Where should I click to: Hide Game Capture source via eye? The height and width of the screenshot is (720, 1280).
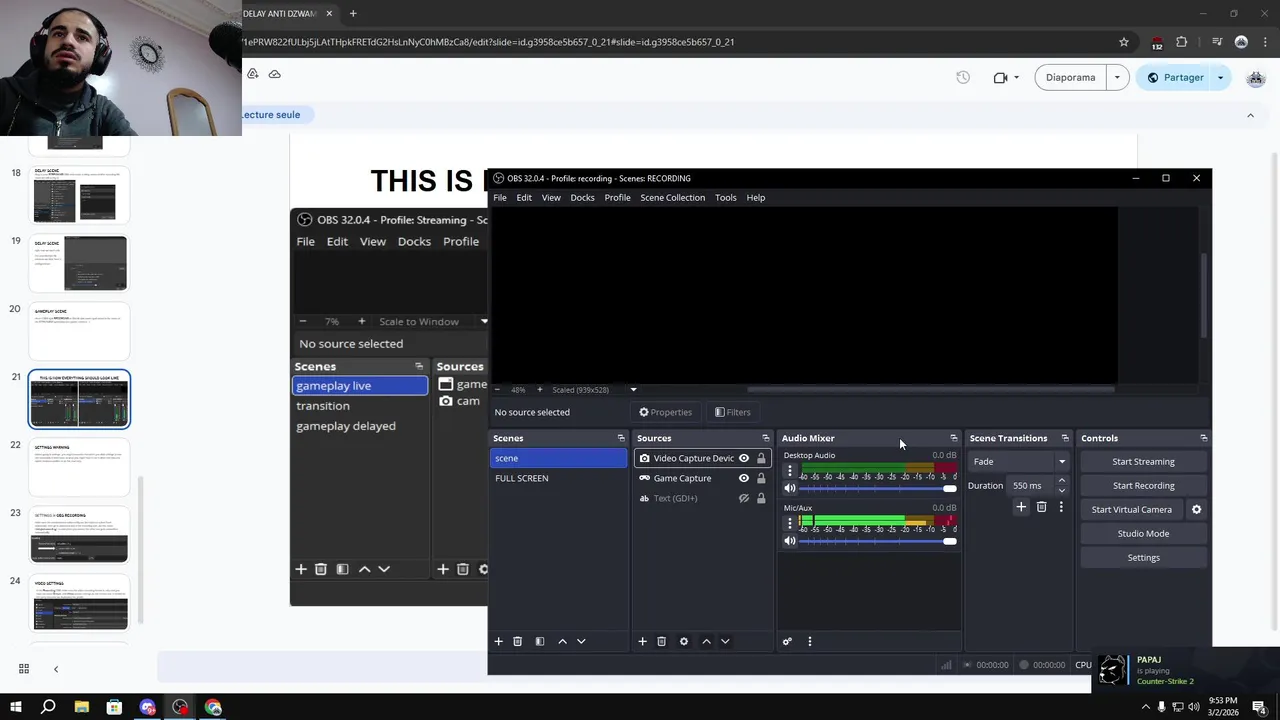(744, 478)
